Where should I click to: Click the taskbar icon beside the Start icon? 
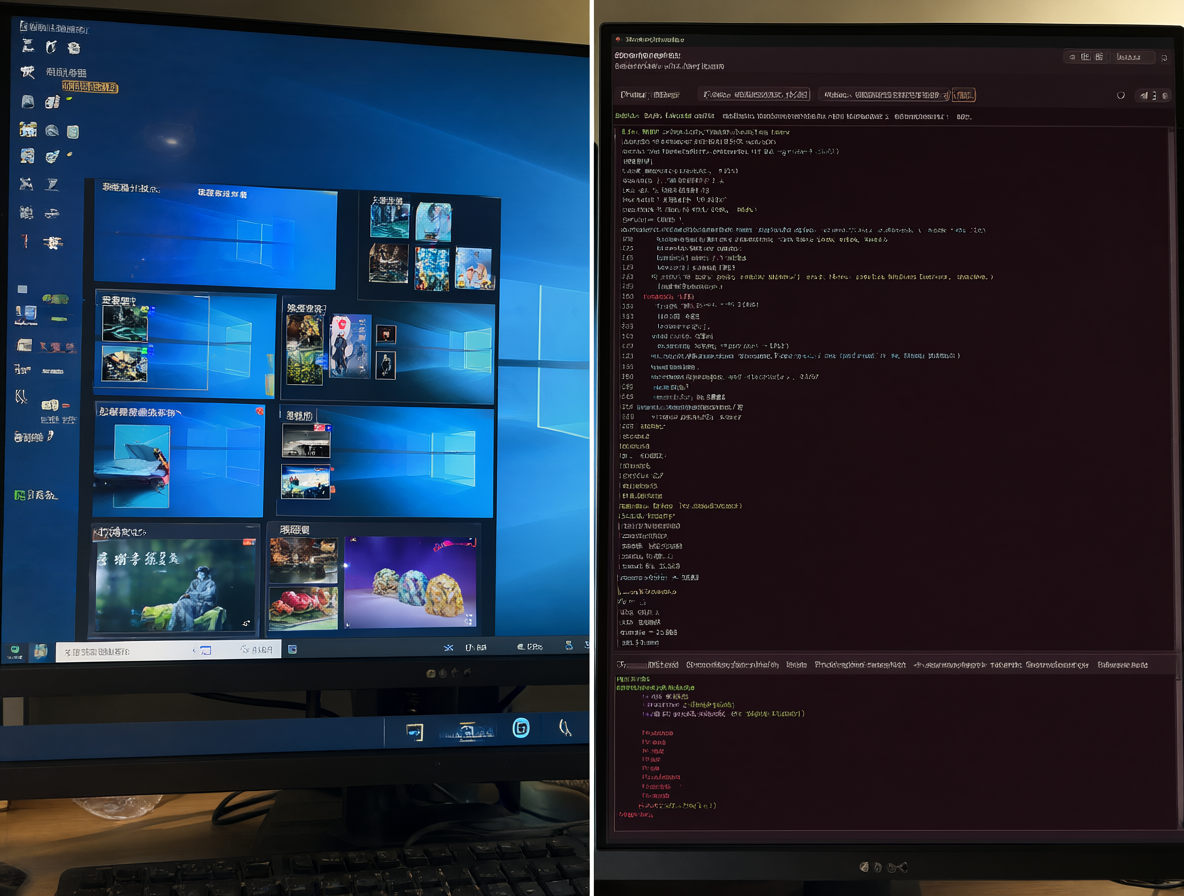click(x=40, y=651)
